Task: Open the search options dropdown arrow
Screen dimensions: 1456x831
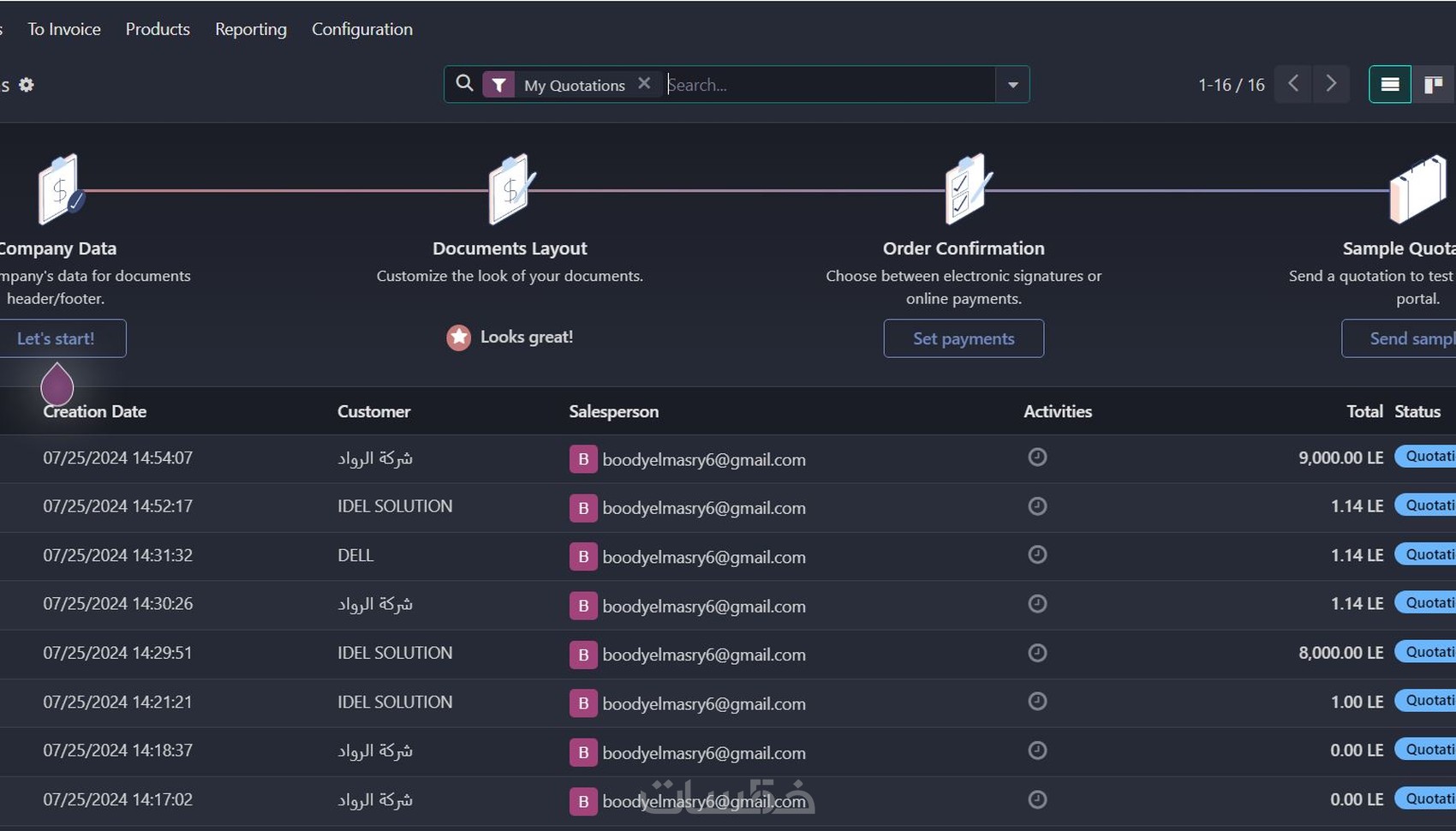Action: coord(1012,85)
